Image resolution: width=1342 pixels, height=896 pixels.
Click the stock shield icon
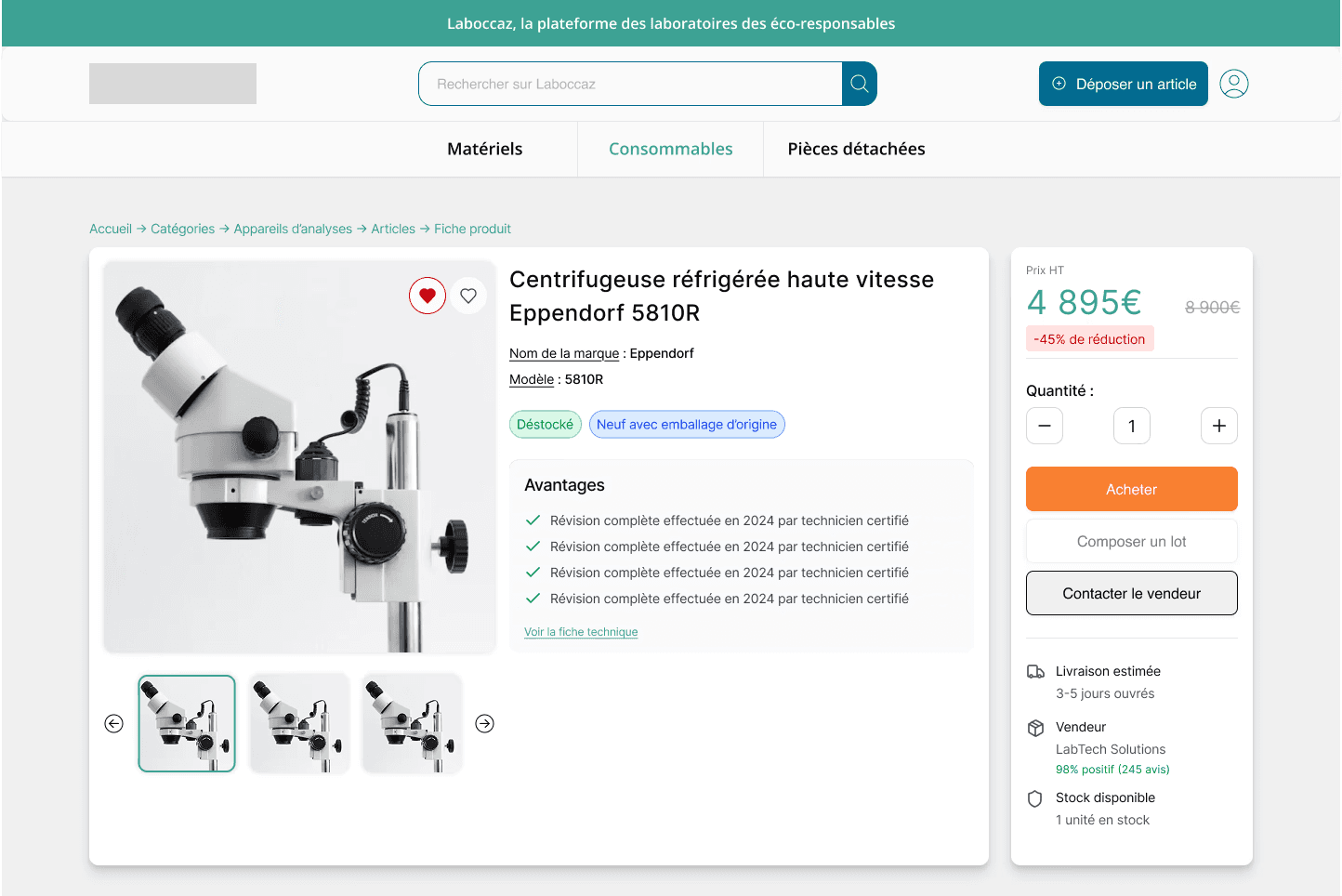[1035, 798]
